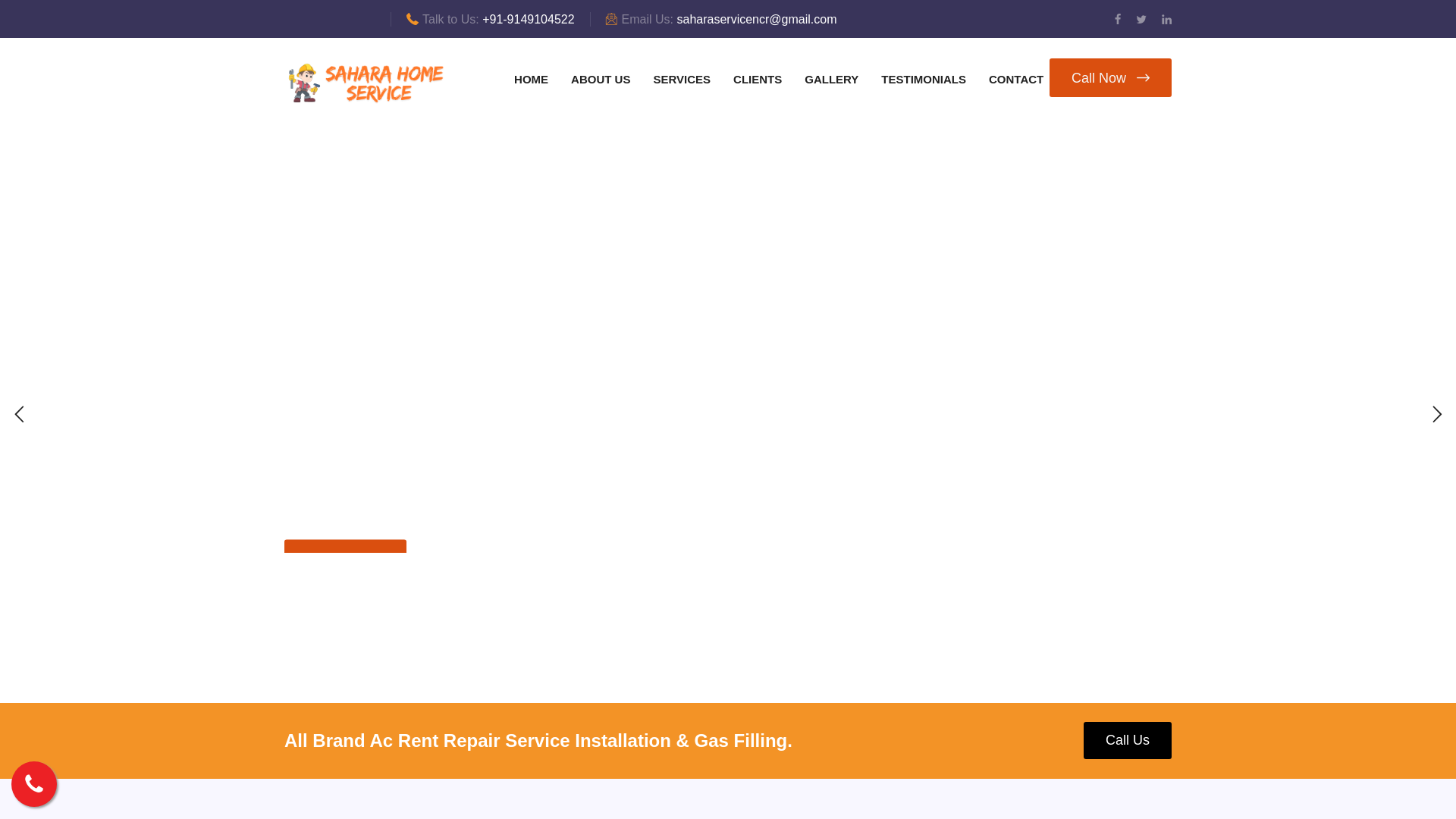Open the TESTIMONIALS menu item
The image size is (1456, 819).
(x=924, y=80)
